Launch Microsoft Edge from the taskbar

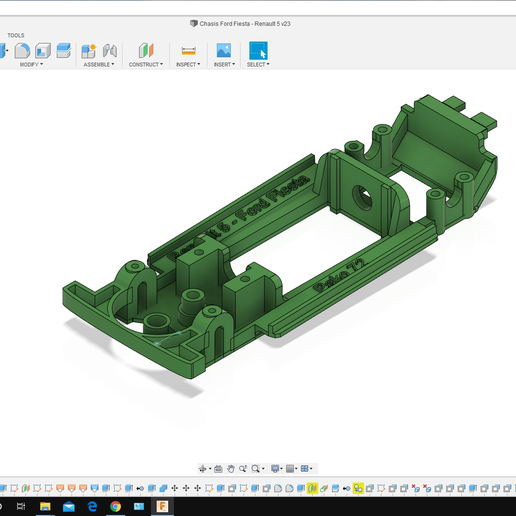point(92,507)
